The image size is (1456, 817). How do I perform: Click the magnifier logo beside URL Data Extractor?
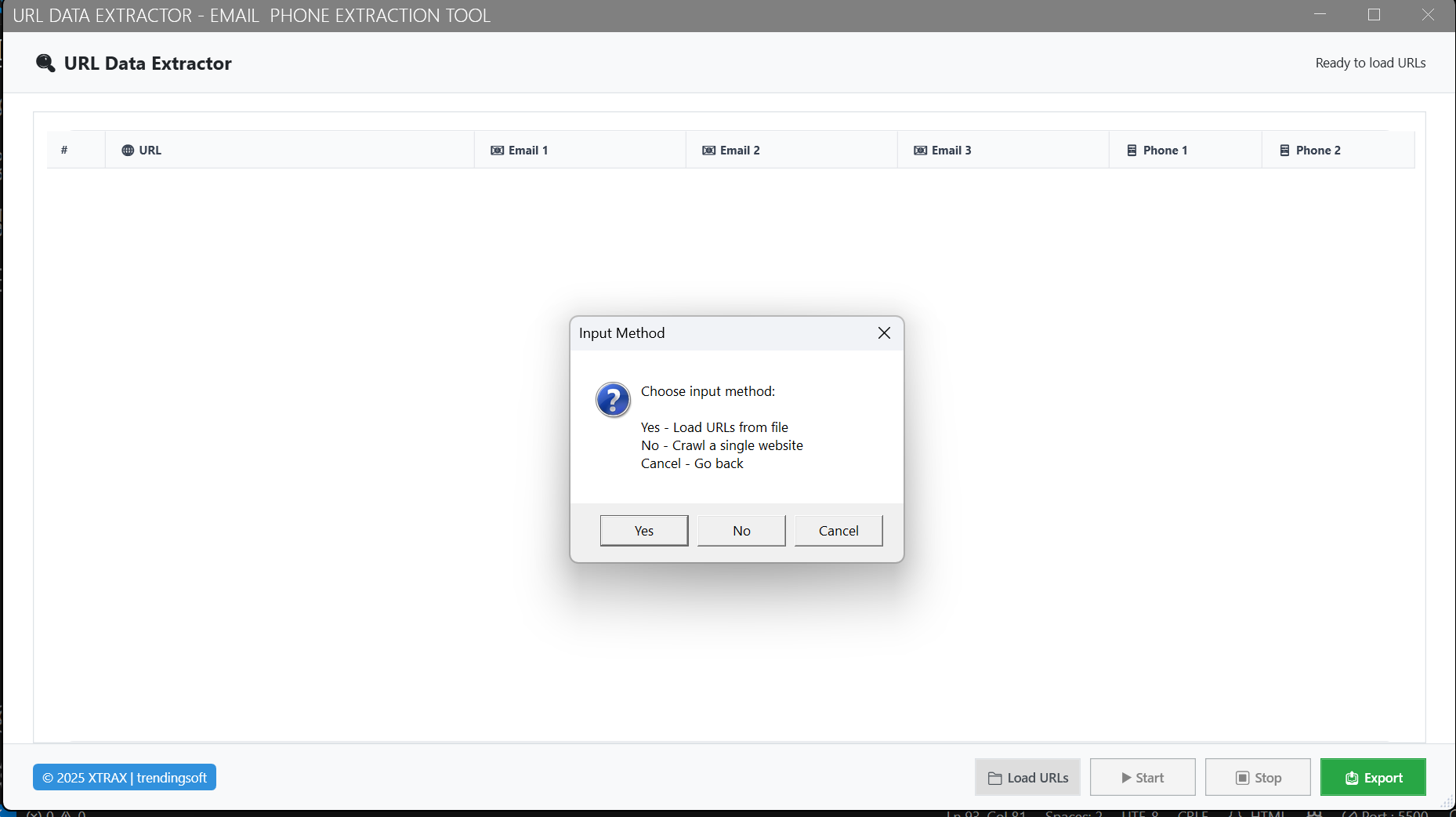pos(45,64)
